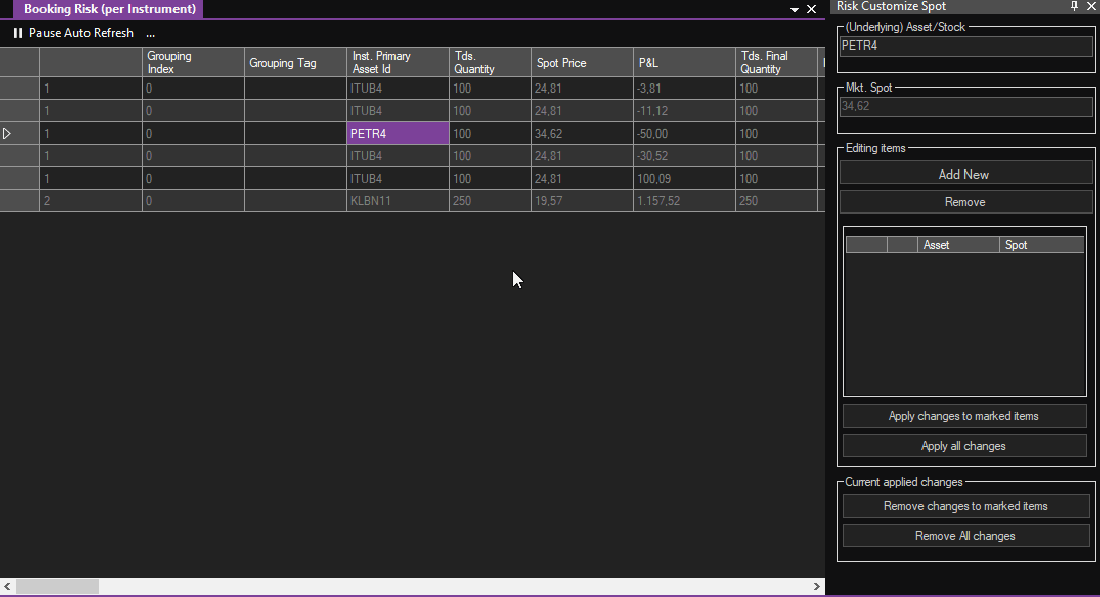This screenshot has width=1100, height=597.
Task: Click the horizontal scrollbar left arrow
Action: click(7, 587)
